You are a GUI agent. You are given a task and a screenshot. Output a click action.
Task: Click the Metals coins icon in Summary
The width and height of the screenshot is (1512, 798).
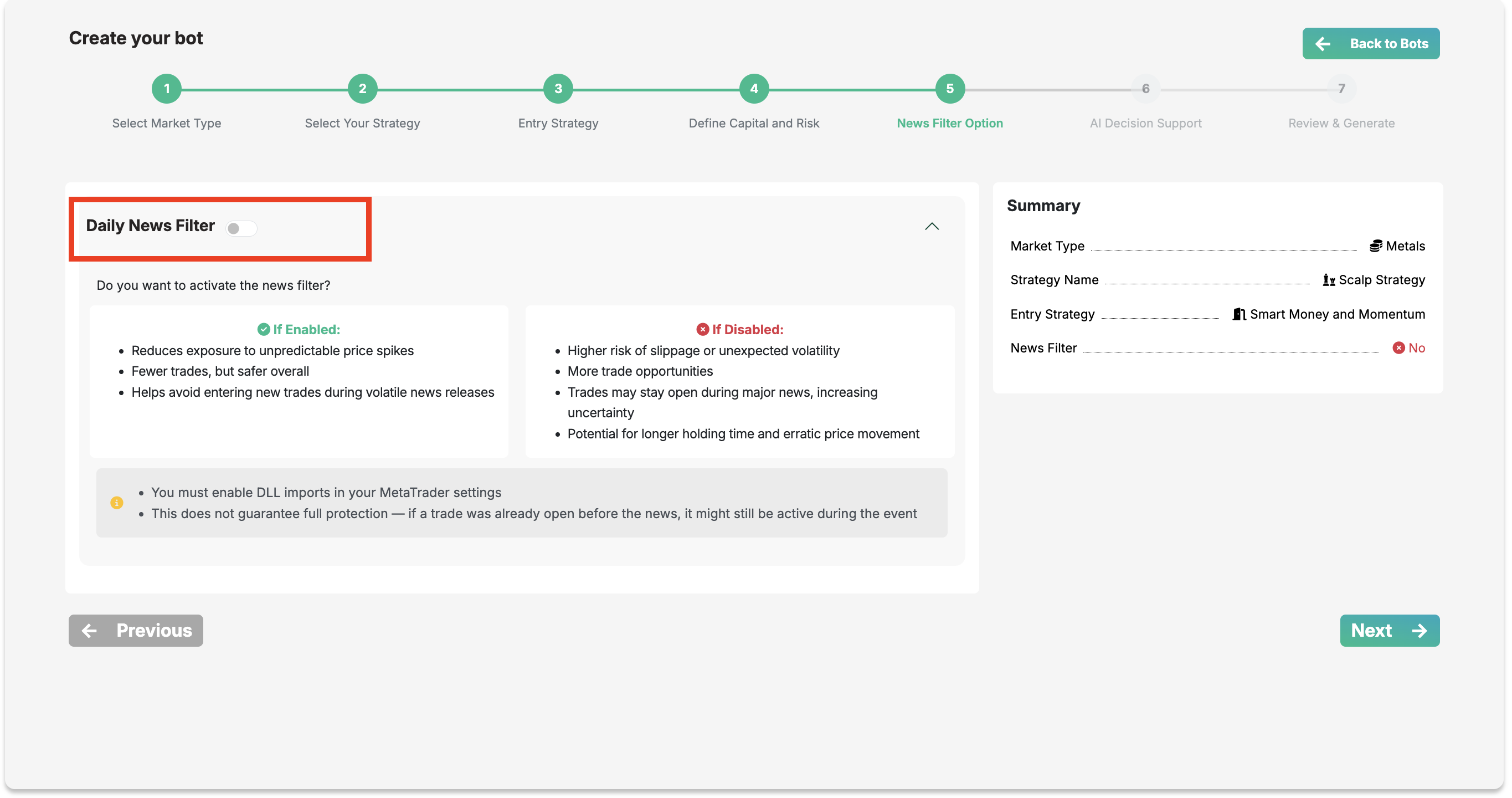[1375, 246]
